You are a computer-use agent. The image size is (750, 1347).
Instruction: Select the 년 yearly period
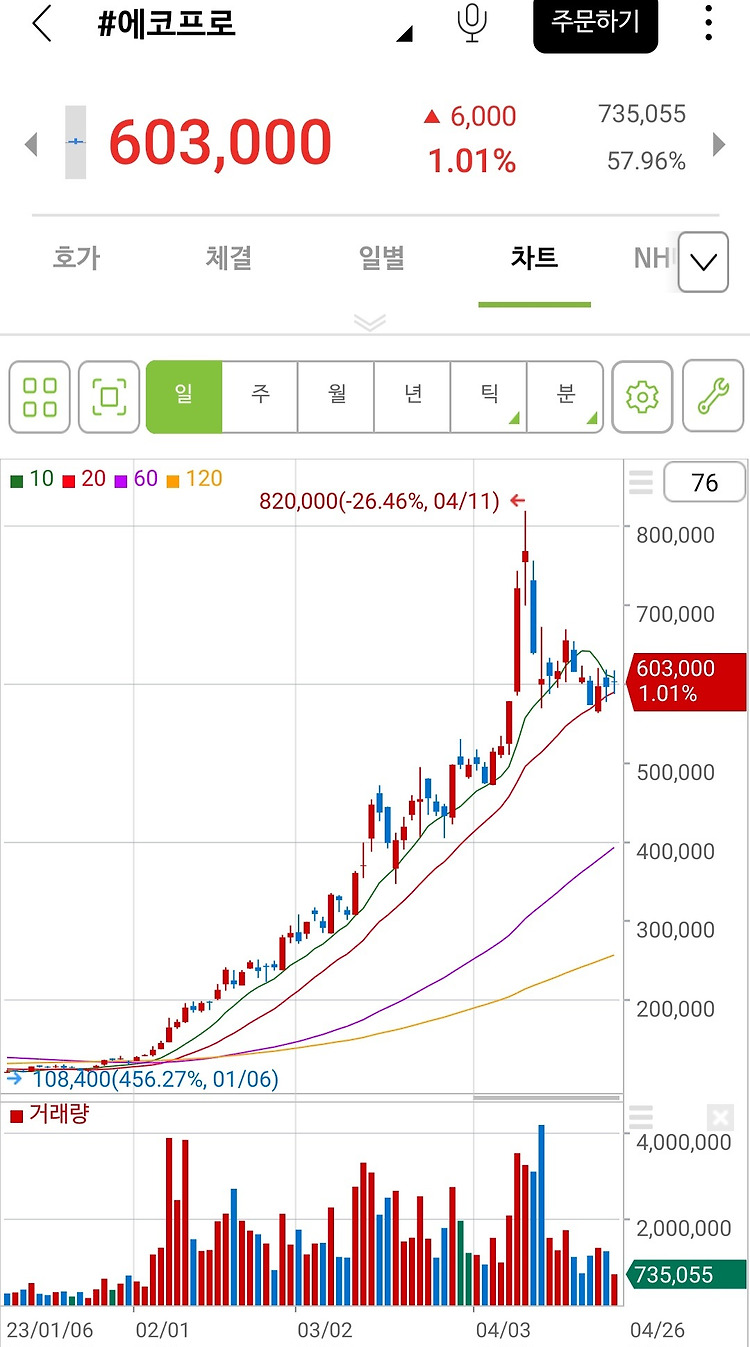coord(413,397)
